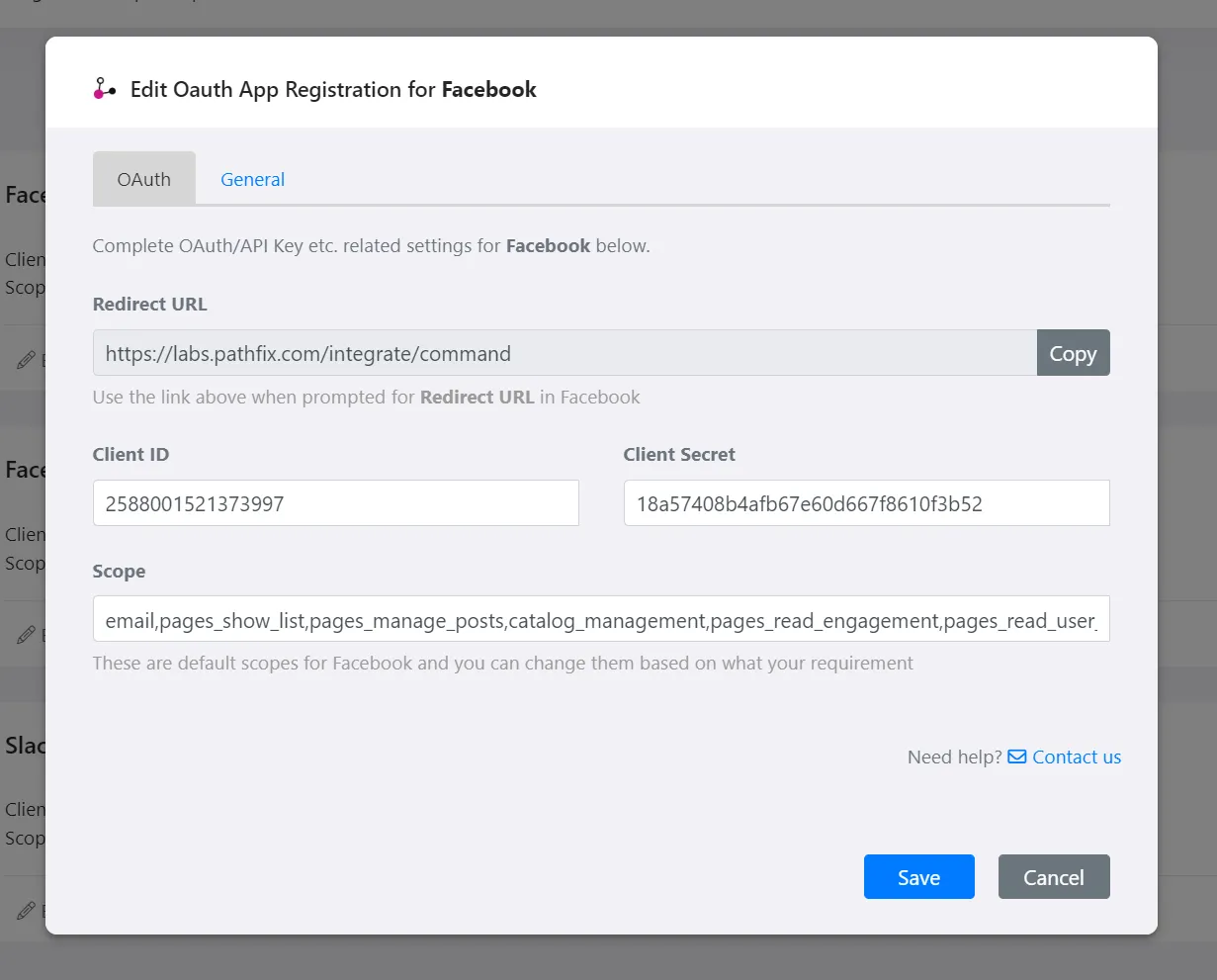Switch to the OAuth tab

point(144,179)
